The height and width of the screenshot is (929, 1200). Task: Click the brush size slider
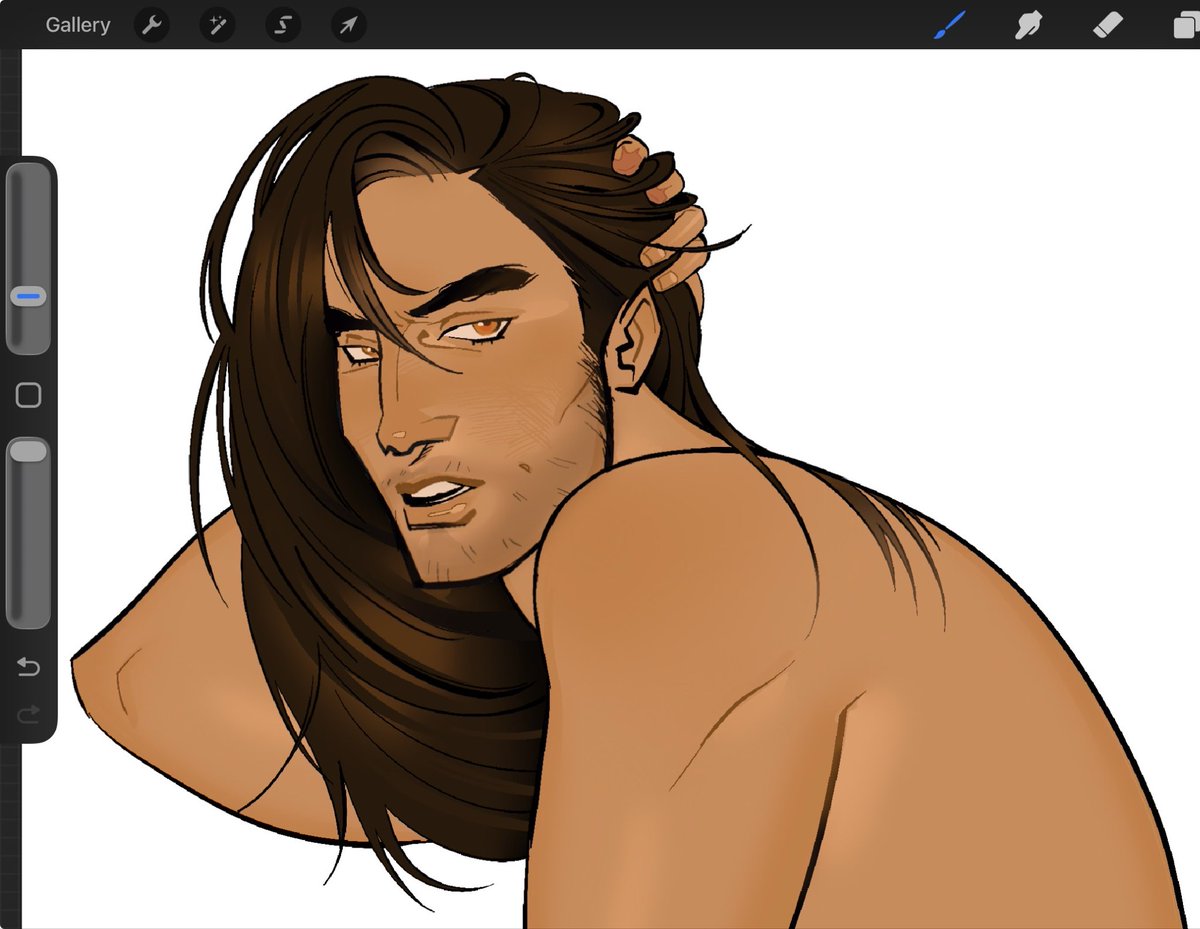(28, 259)
